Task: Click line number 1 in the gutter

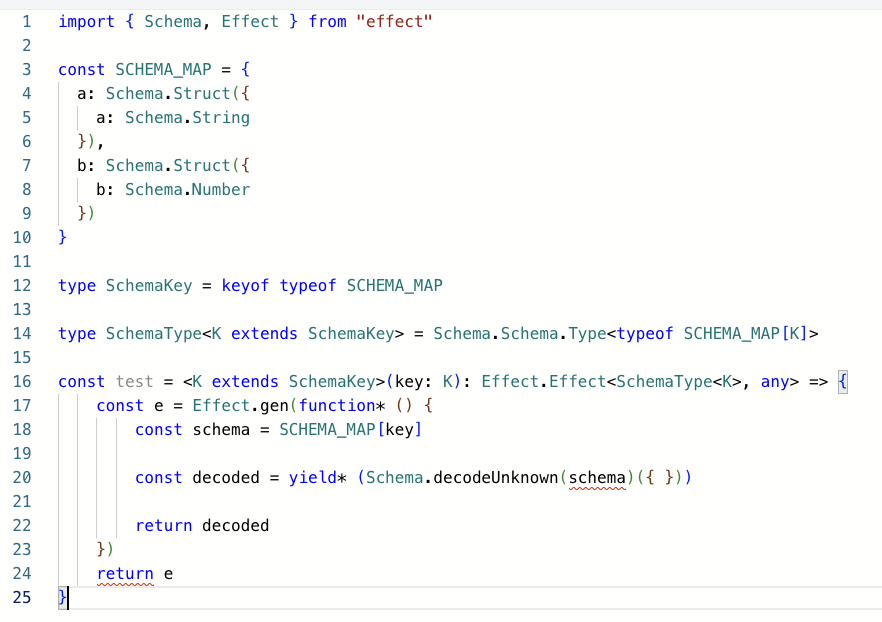Action: [x=26, y=21]
